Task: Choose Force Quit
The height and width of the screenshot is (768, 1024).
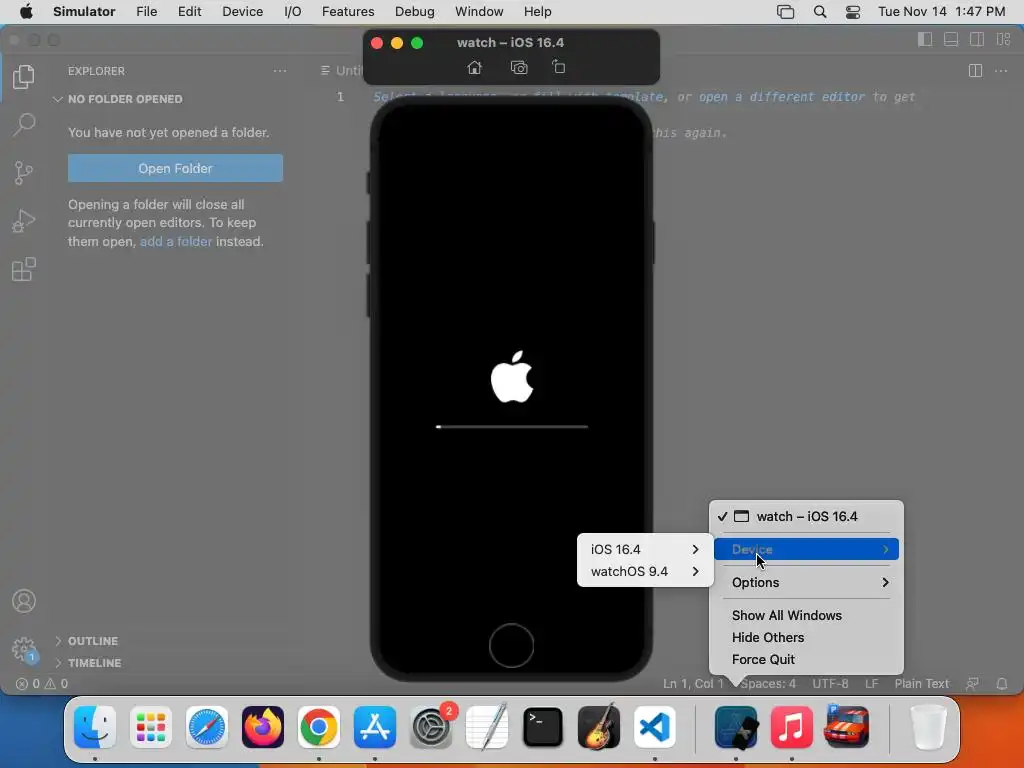Action: click(x=763, y=660)
